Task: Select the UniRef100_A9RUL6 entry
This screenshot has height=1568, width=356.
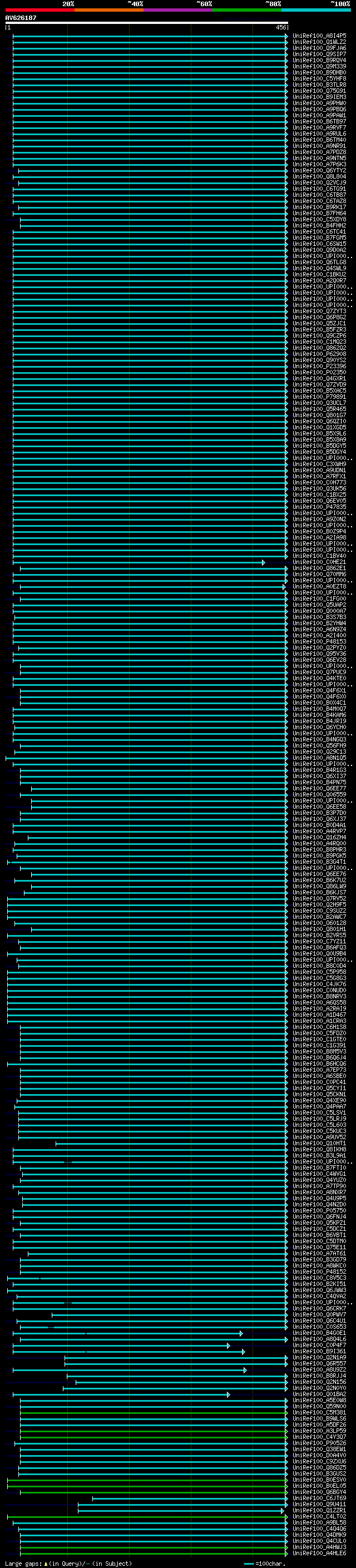Action: coord(319,134)
